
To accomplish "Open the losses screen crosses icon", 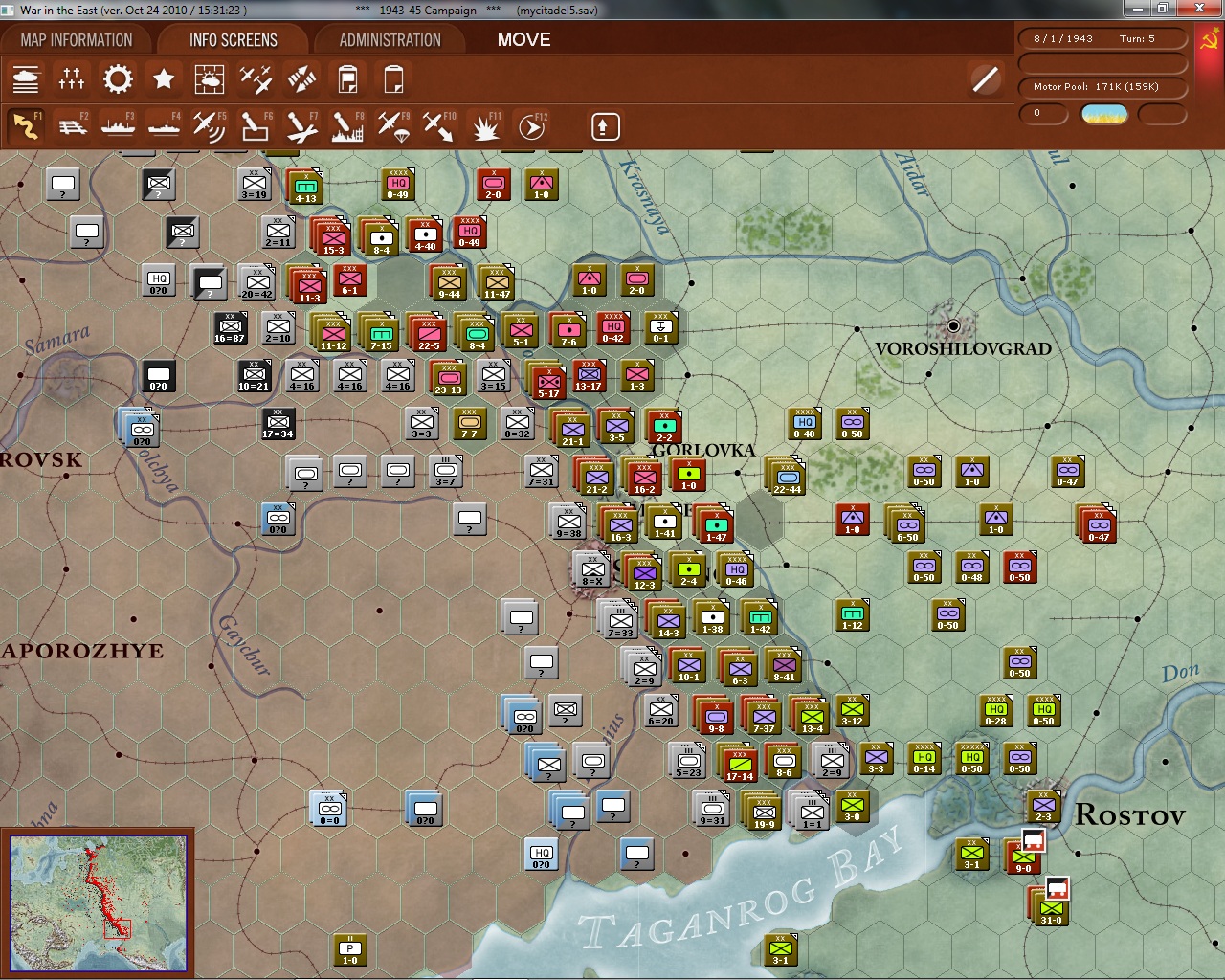I will 72,79.
